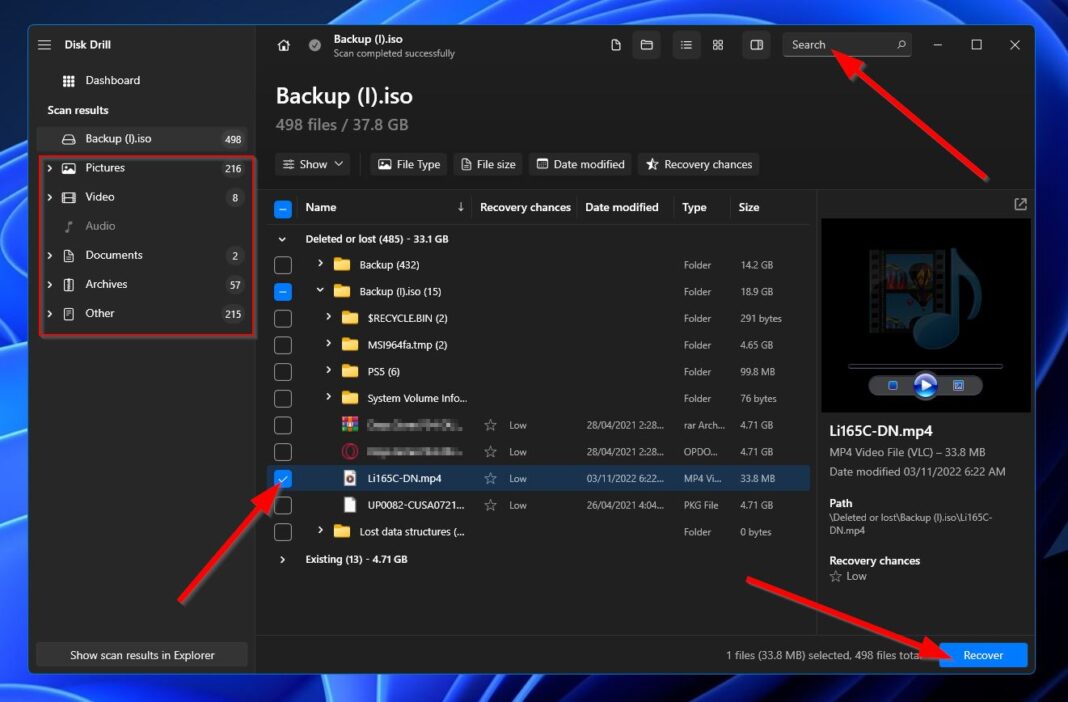The height and width of the screenshot is (702, 1068).
Task: Click the star icon in Li165C-DN.mp4 row
Action: coord(490,479)
